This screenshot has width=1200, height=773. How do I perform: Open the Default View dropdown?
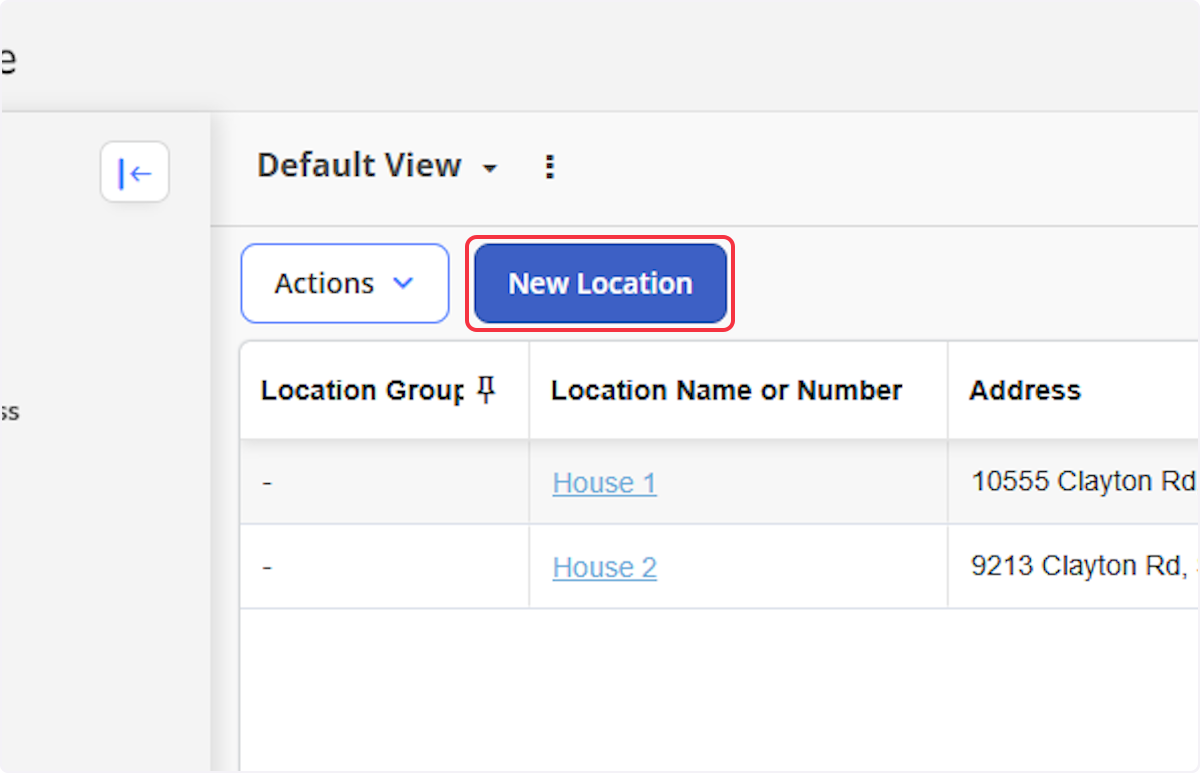point(377,166)
